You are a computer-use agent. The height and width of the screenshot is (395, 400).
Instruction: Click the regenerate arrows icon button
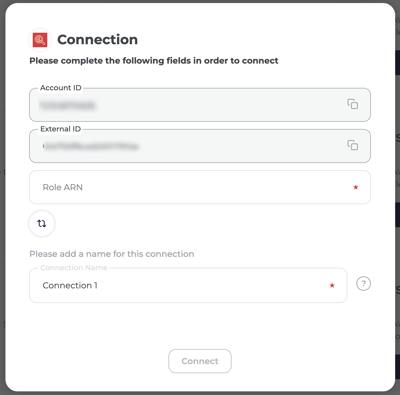click(x=42, y=223)
